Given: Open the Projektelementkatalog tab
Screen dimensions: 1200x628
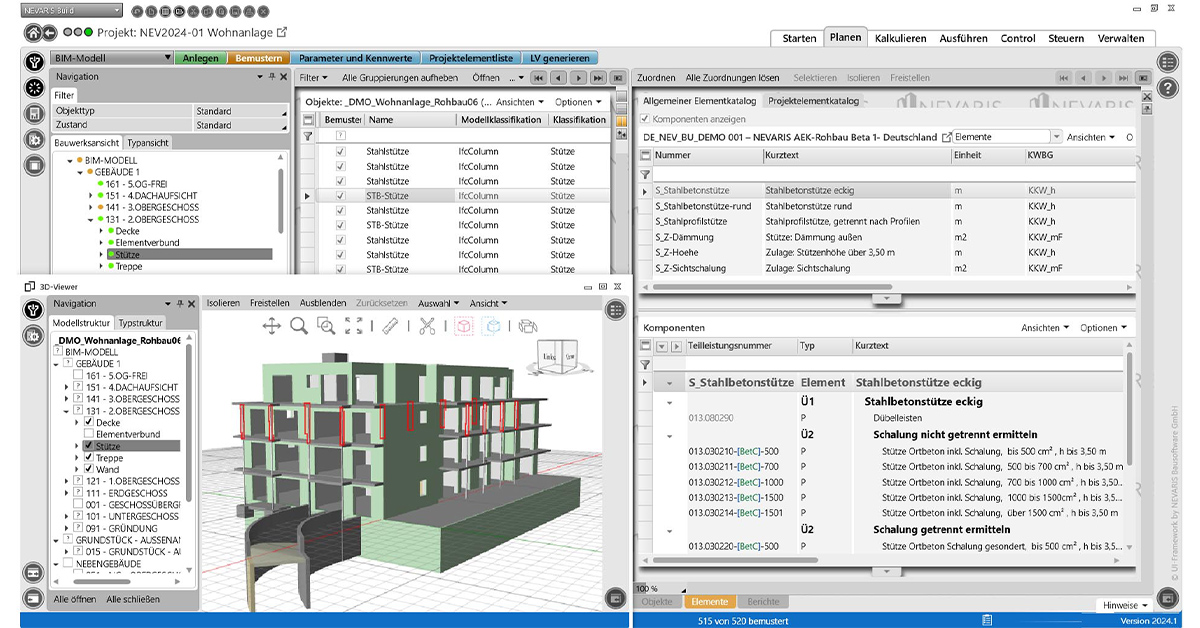Looking at the screenshot, I should [x=813, y=101].
